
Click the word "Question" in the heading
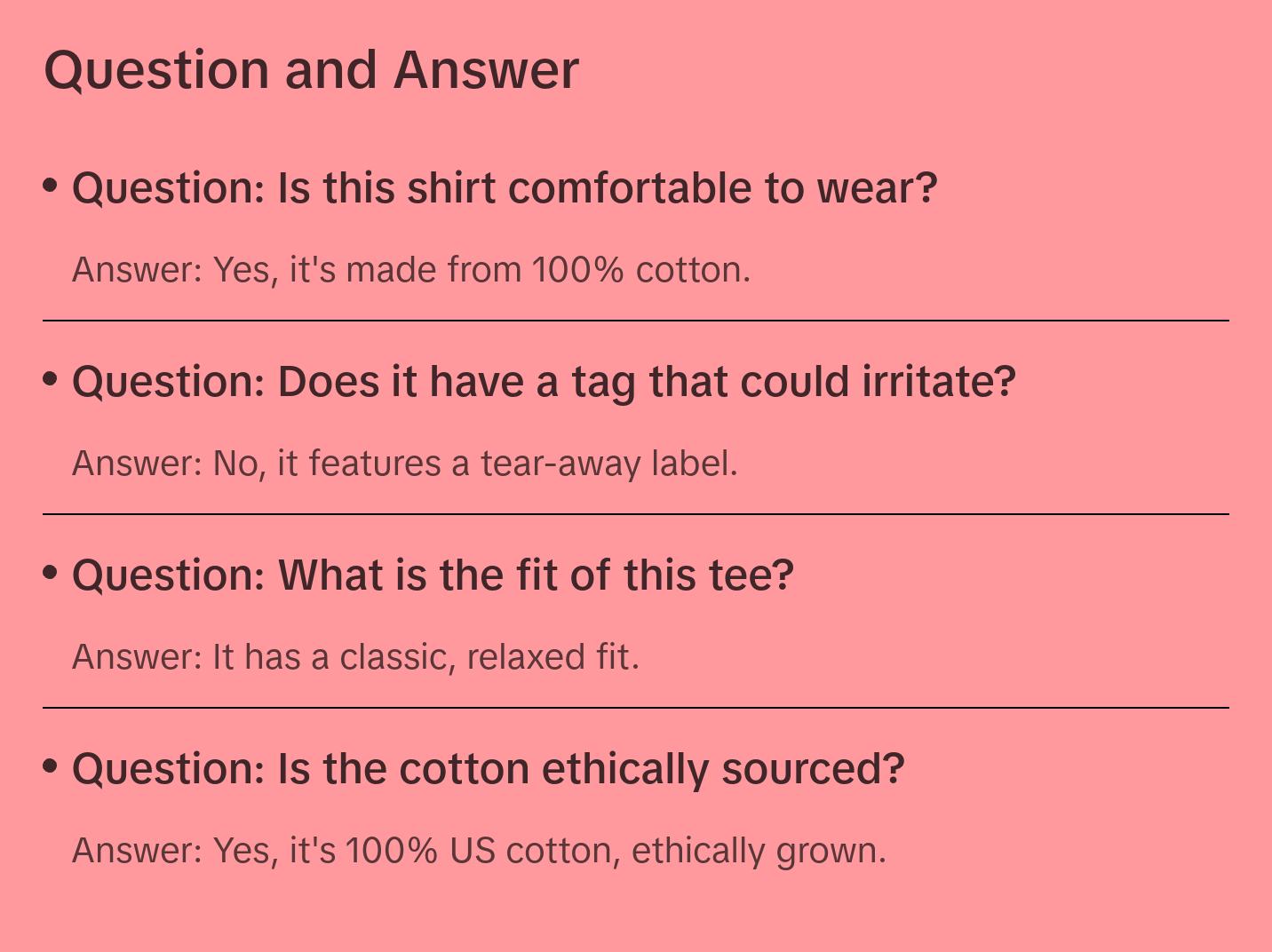tap(156, 70)
